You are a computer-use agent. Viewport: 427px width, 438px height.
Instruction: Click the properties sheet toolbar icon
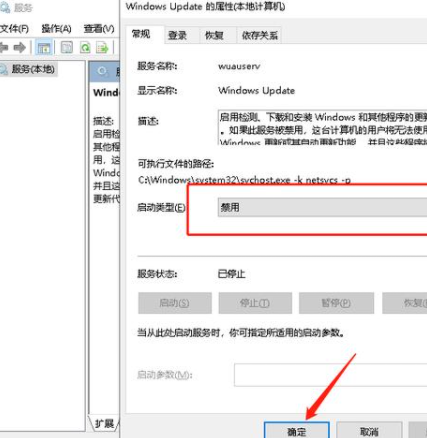[x=67, y=48]
